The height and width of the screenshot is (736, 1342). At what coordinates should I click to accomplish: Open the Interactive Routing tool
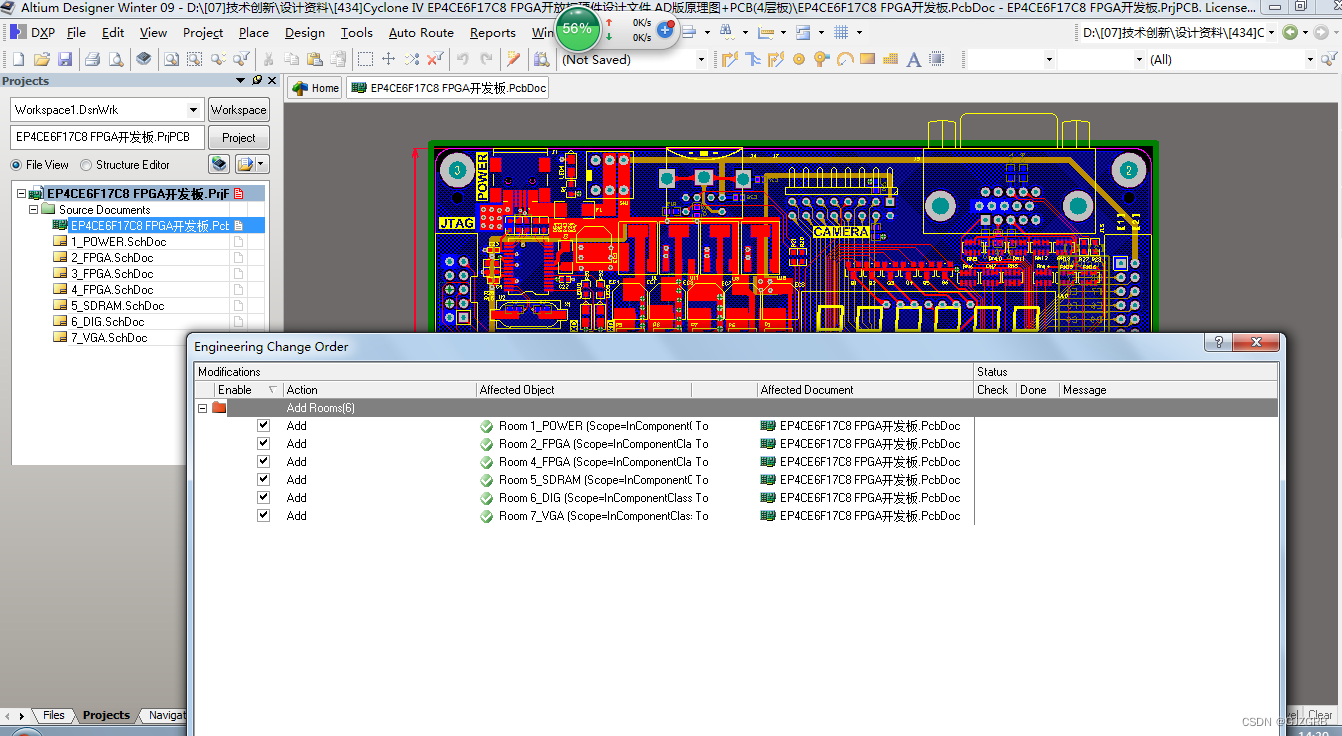tap(732, 59)
